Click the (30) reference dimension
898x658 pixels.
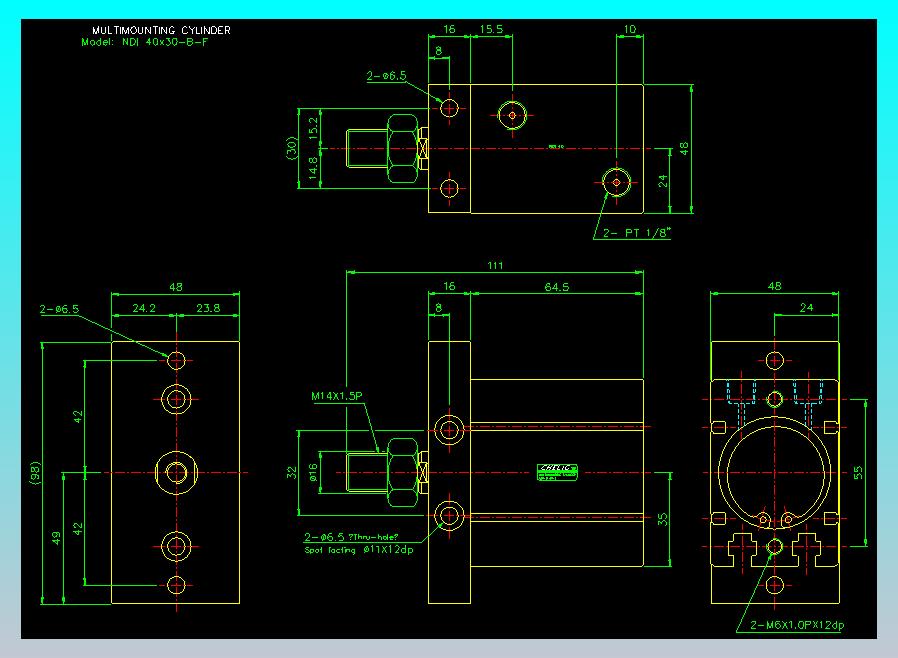tap(292, 147)
